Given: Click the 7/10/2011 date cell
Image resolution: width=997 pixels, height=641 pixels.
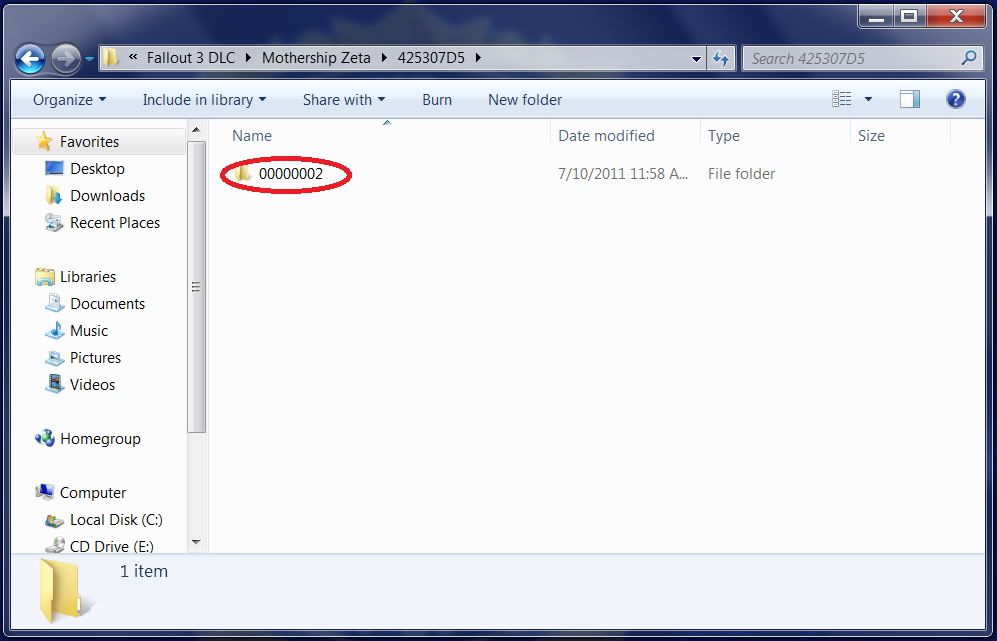Looking at the screenshot, I should tap(622, 174).
